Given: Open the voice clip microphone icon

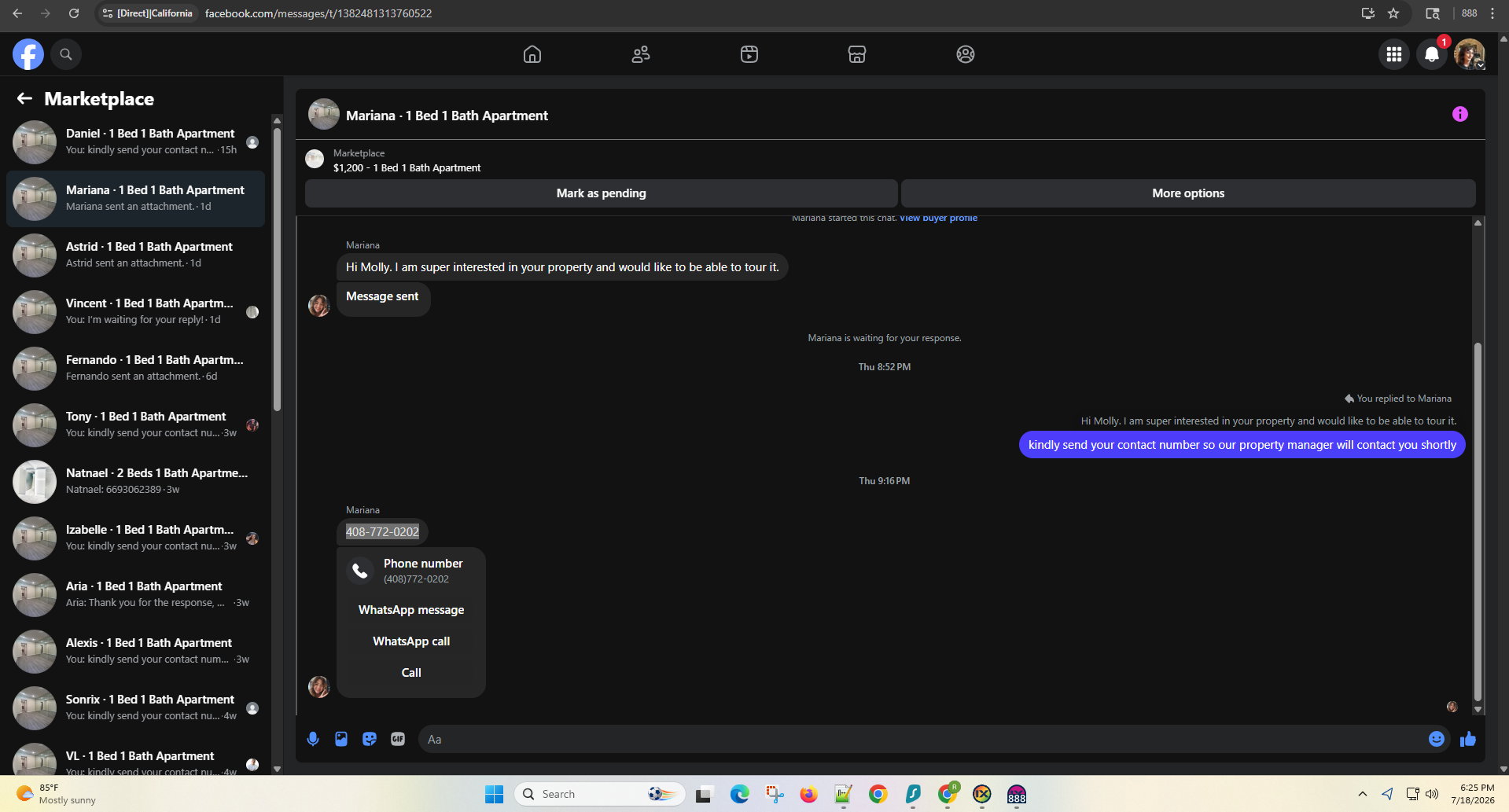Looking at the screenshot, I should [x=313, y=739].
